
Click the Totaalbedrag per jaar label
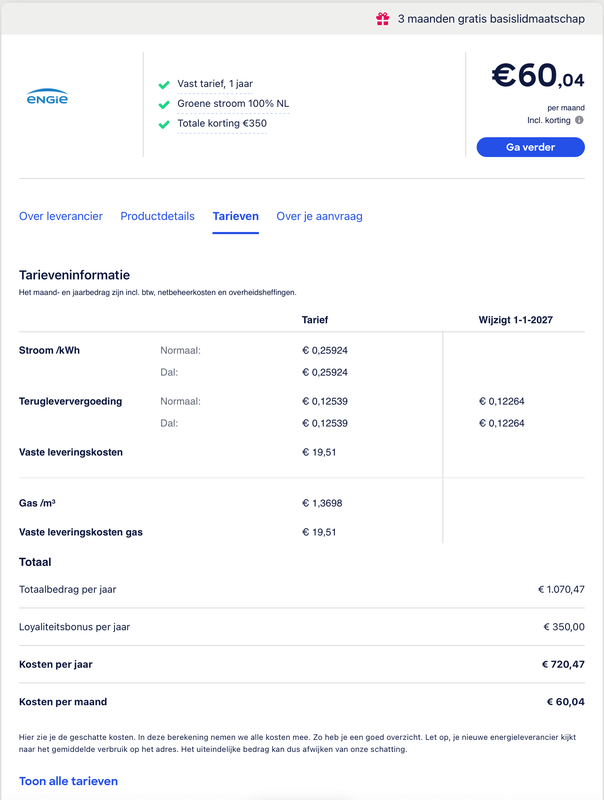pyautogui.click(x=67, y=589)
